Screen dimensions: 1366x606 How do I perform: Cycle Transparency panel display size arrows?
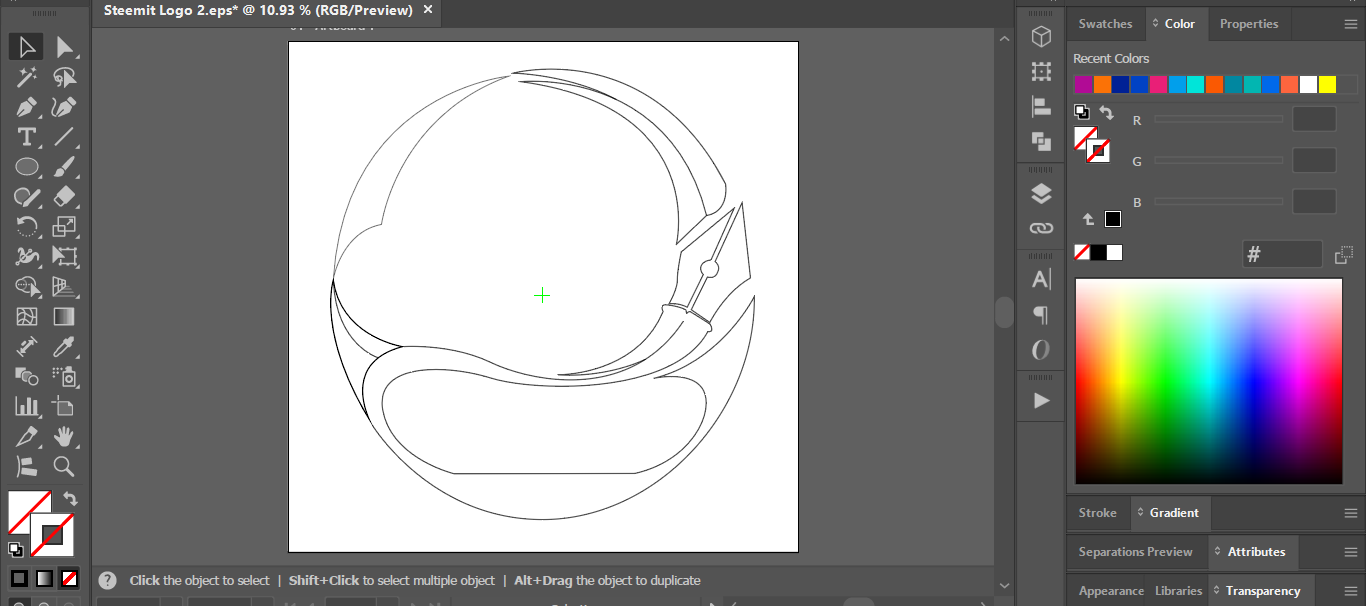click(1217, 591)
